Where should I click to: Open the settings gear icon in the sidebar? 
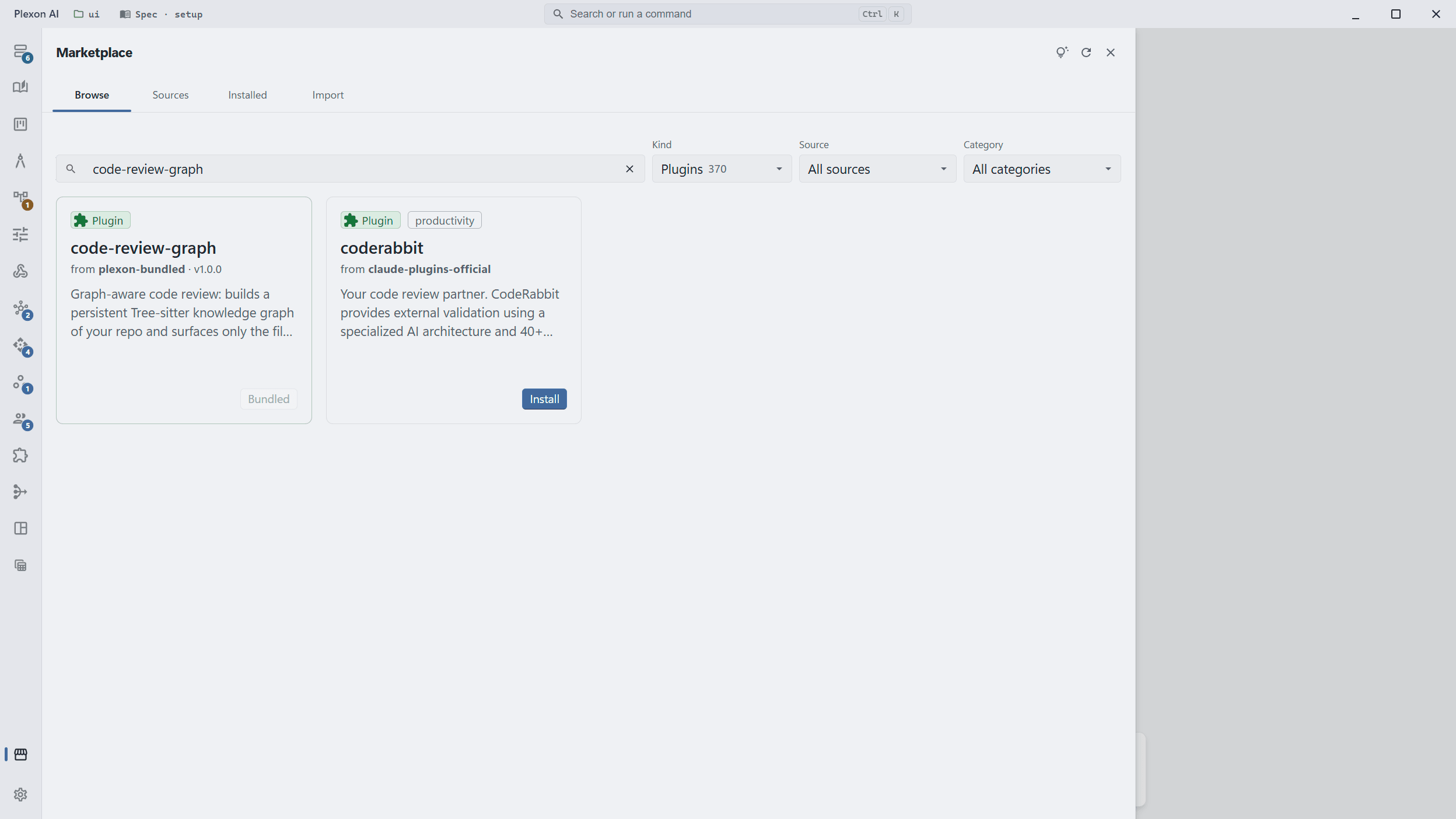pyautogui.click(x=20, y=794)
